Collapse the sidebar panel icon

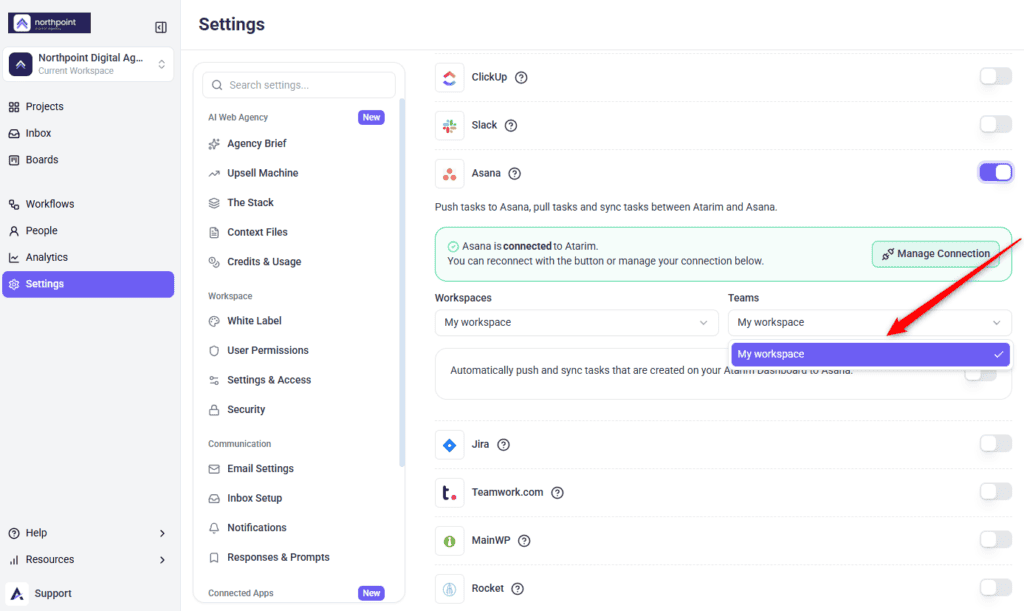click(x=161, y=27)
